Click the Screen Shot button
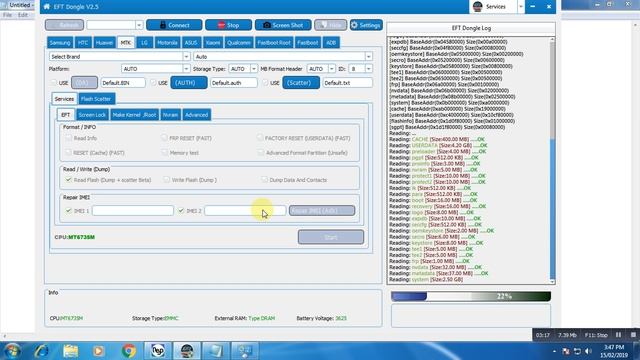This screenshot has height=360, width=640. (283, 25)
